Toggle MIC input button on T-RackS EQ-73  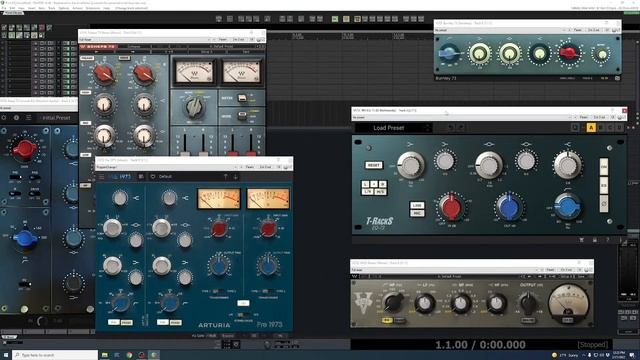point(417,213)
